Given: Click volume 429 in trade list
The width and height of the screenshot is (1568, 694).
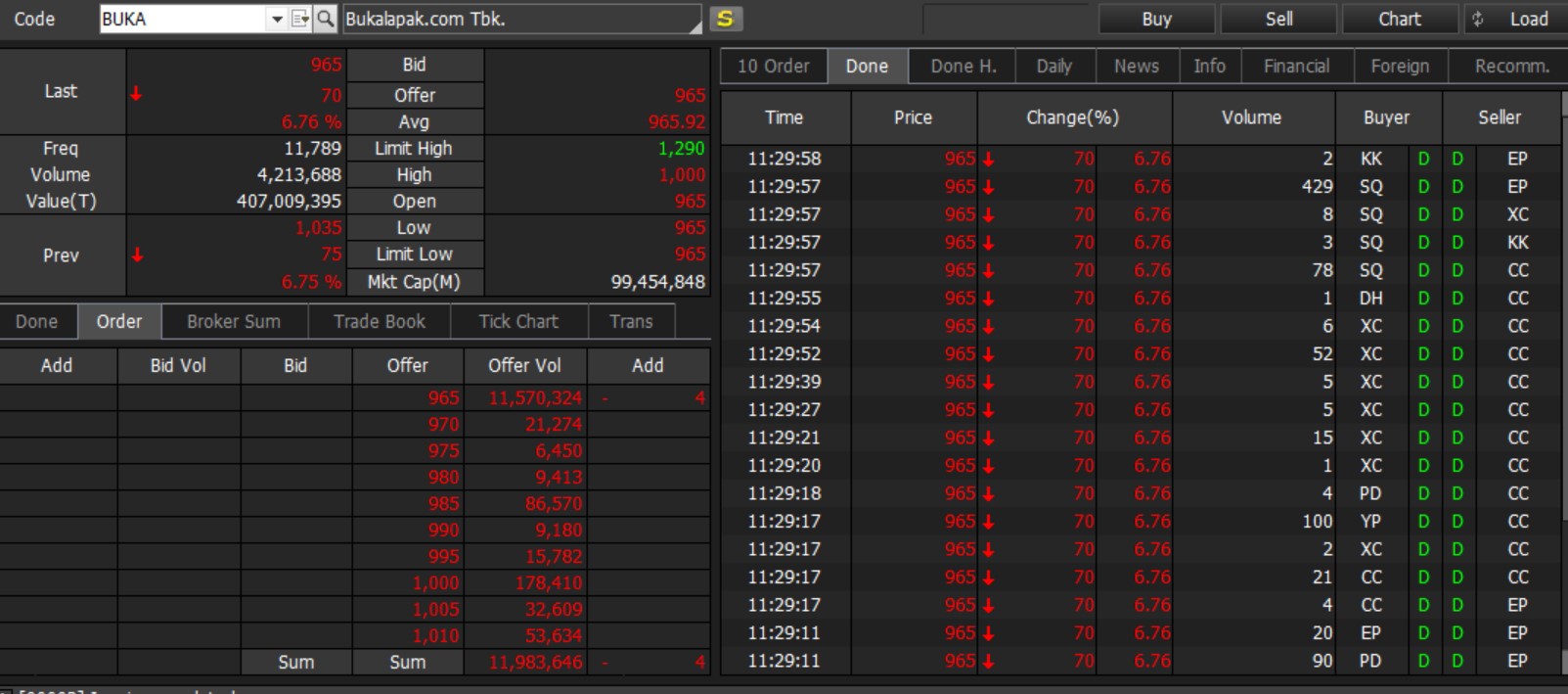Looking at the screenshot, I should [1317, 186].
